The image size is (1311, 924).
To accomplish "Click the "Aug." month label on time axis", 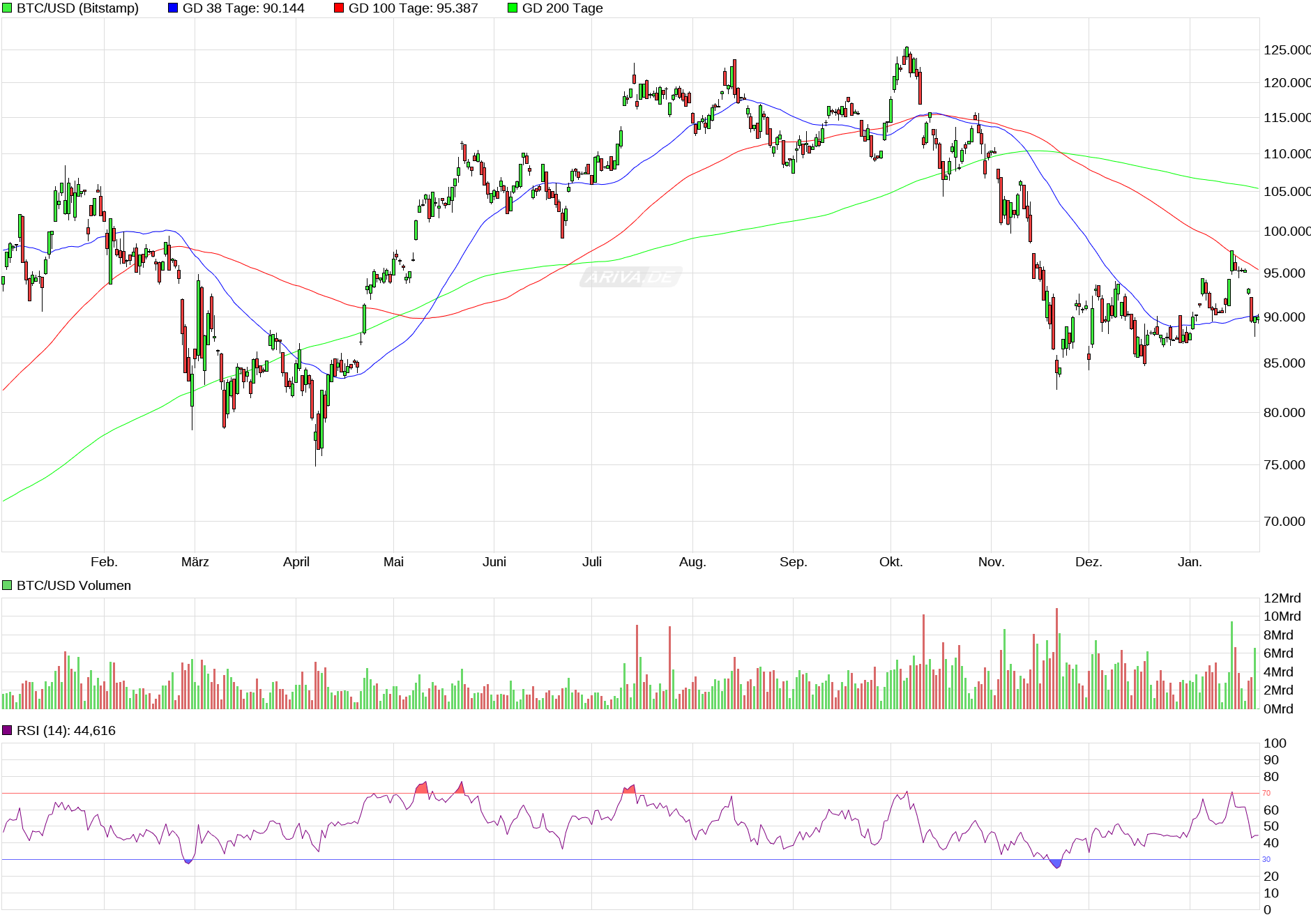I will point(692,562).
